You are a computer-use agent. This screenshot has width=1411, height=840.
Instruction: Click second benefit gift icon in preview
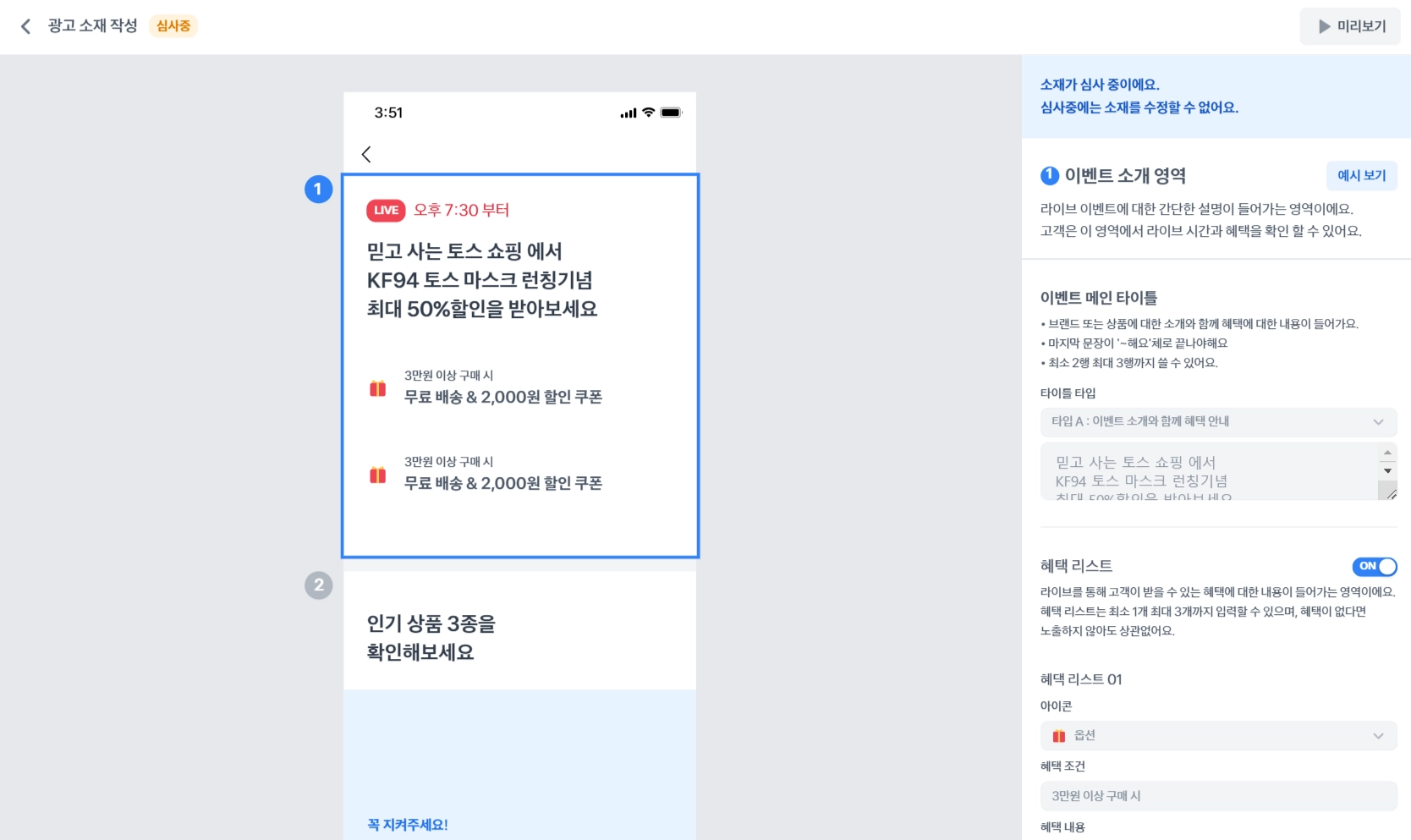(378, 475)
